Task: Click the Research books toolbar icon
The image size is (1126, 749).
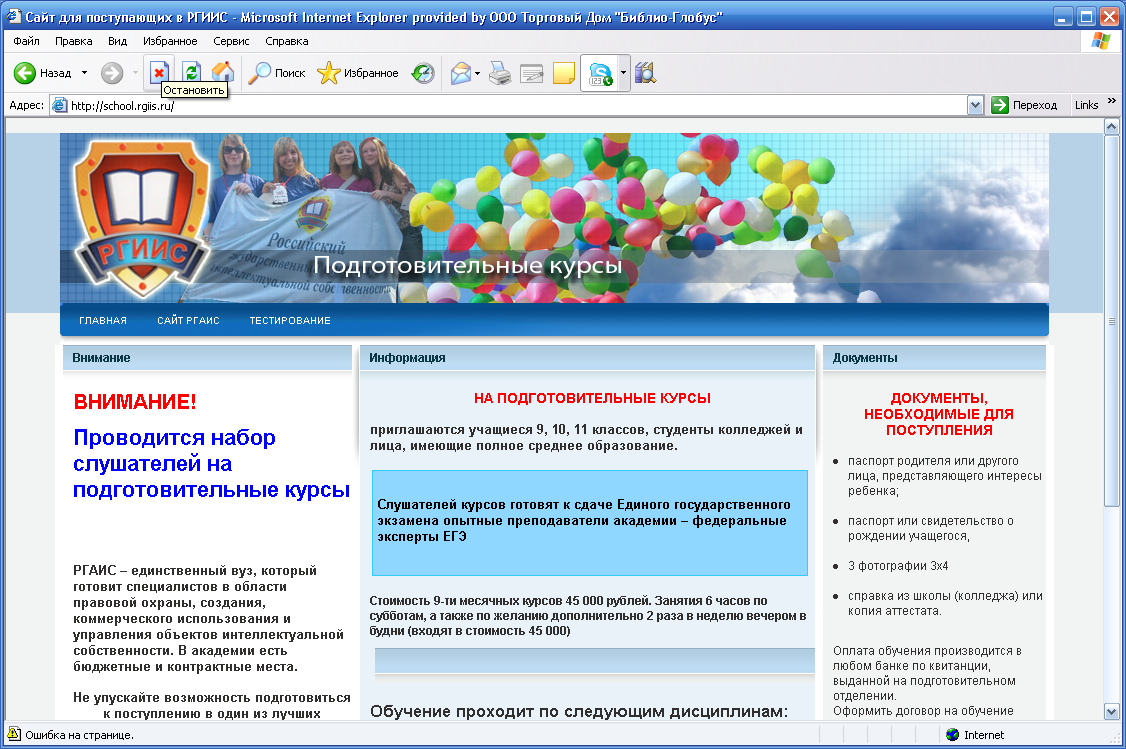Action: [x=646, y=73]
